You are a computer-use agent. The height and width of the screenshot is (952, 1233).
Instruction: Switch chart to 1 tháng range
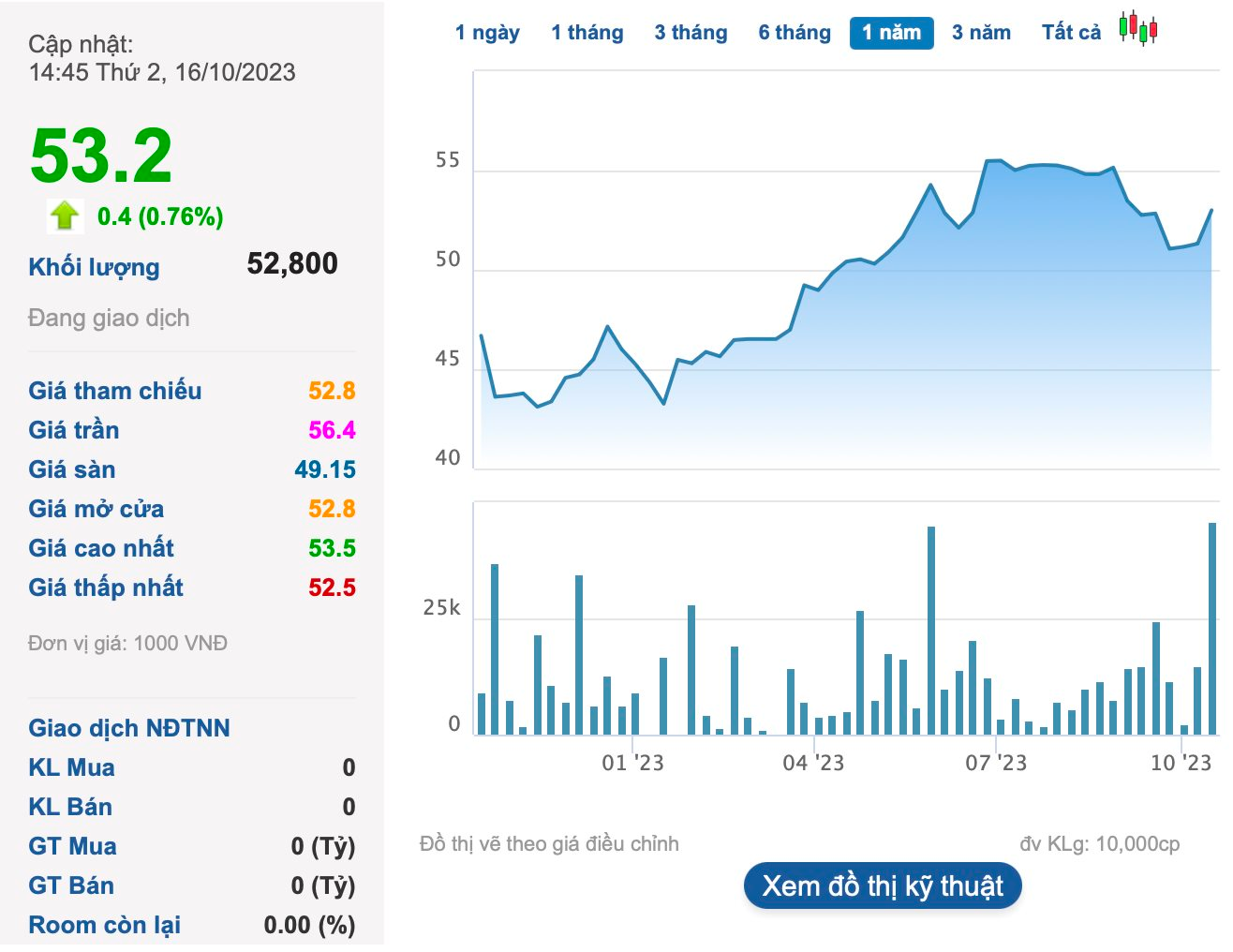pos(587,33)
